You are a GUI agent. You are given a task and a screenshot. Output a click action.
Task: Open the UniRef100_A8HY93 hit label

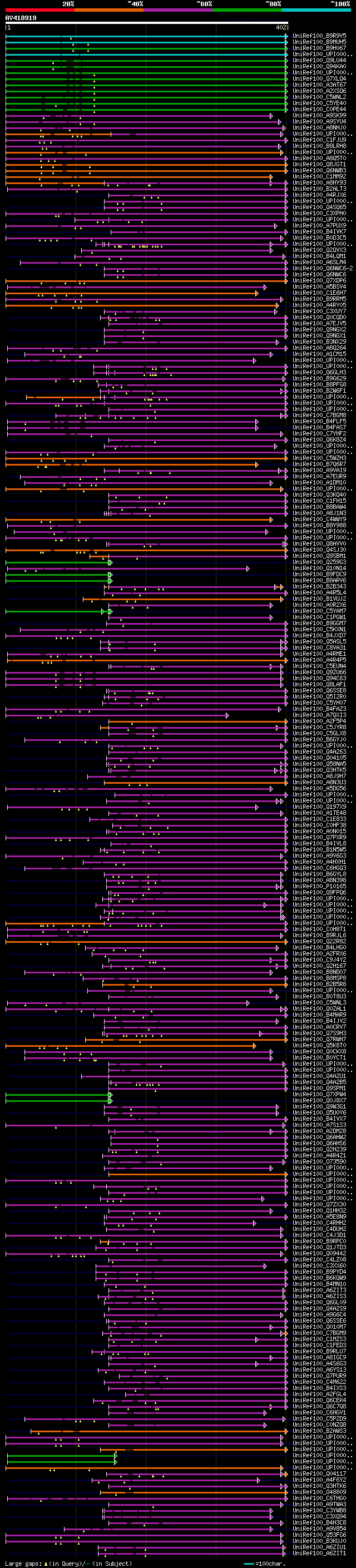(319, 182)
